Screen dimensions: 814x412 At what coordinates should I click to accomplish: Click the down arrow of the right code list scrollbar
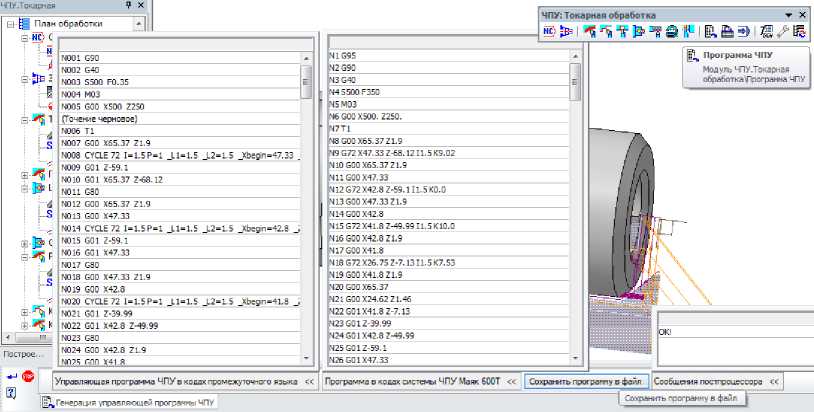tap(575, 359)
